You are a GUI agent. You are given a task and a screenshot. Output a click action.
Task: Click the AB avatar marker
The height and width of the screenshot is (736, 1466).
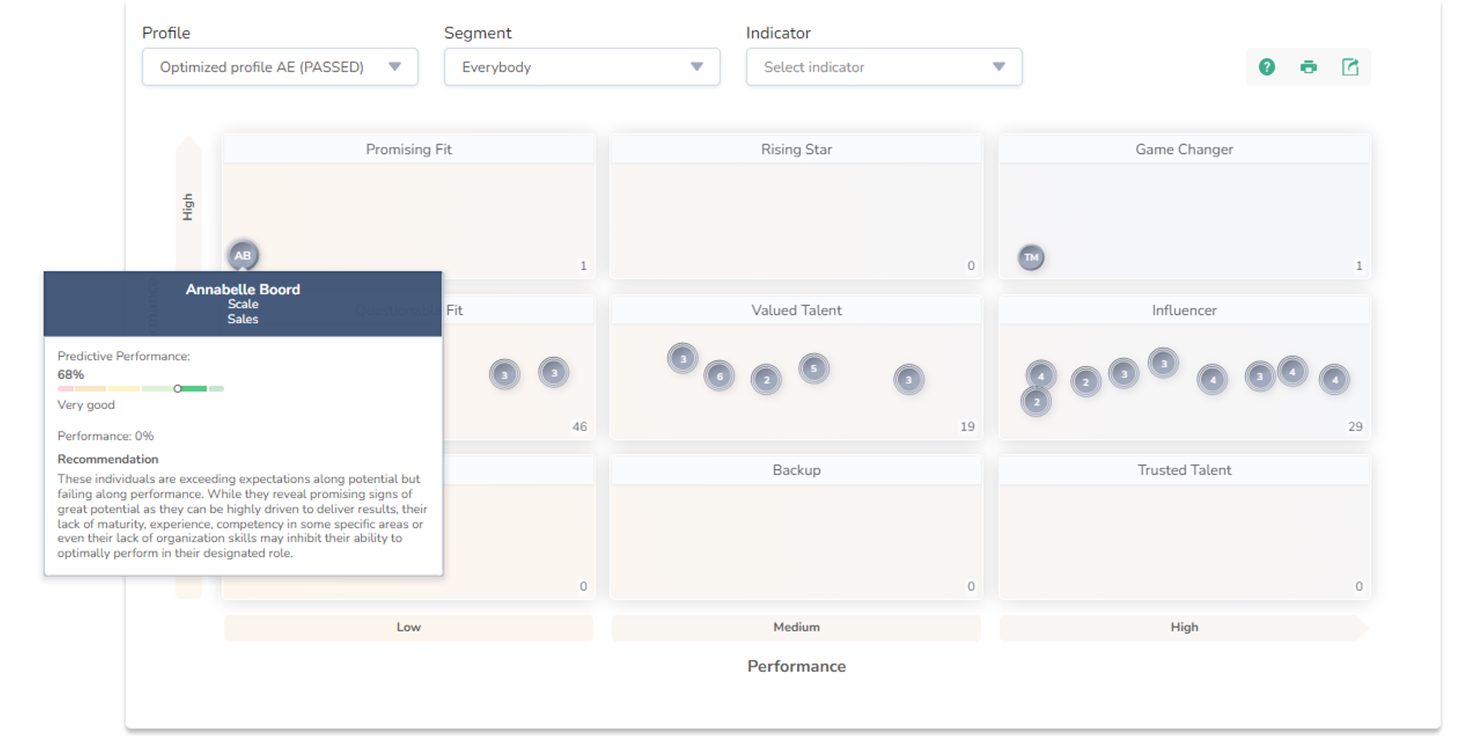[x=243, y=255]
